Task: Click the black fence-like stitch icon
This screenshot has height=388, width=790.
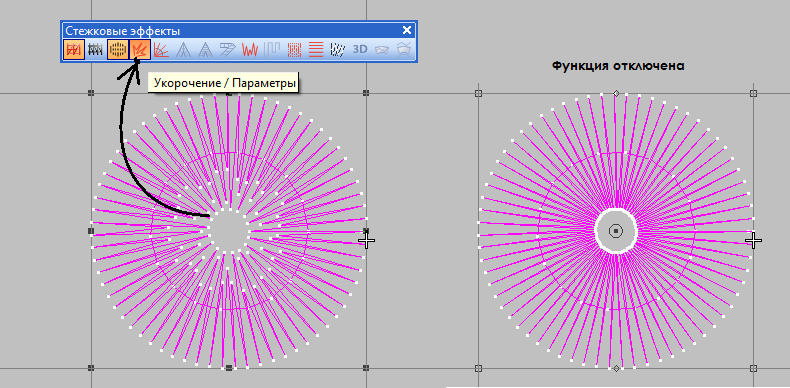Action: [x=95, y=49]
